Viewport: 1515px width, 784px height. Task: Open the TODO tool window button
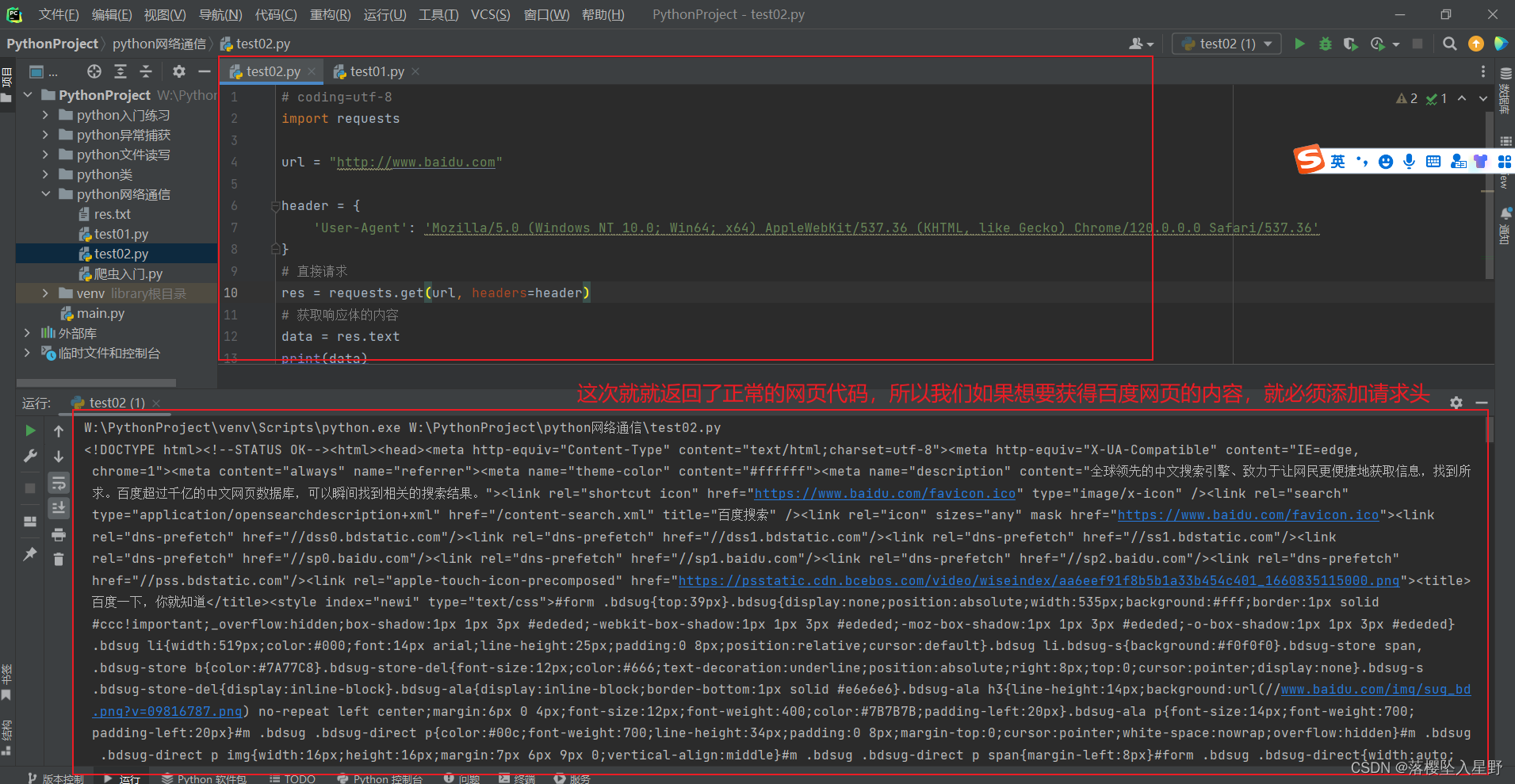292,778
